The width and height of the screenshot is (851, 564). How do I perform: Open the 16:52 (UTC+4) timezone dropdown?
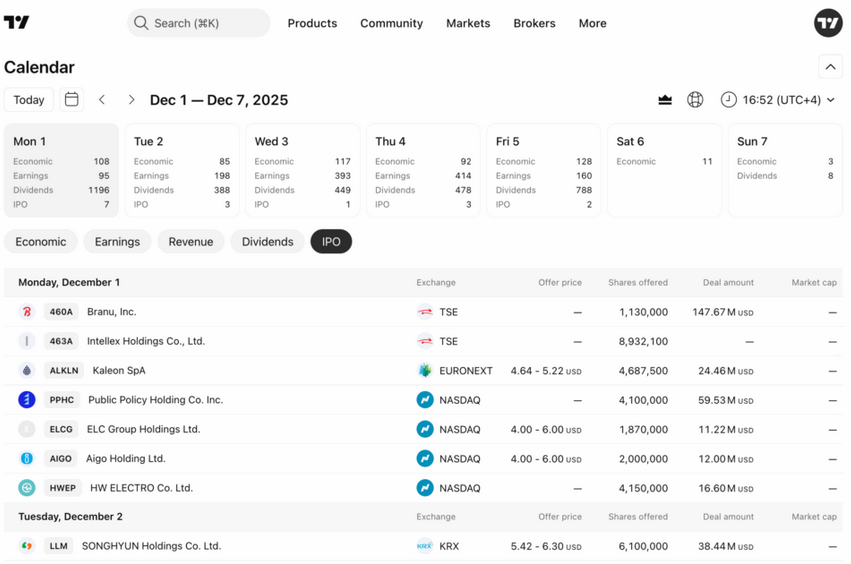tap(778, 100)
